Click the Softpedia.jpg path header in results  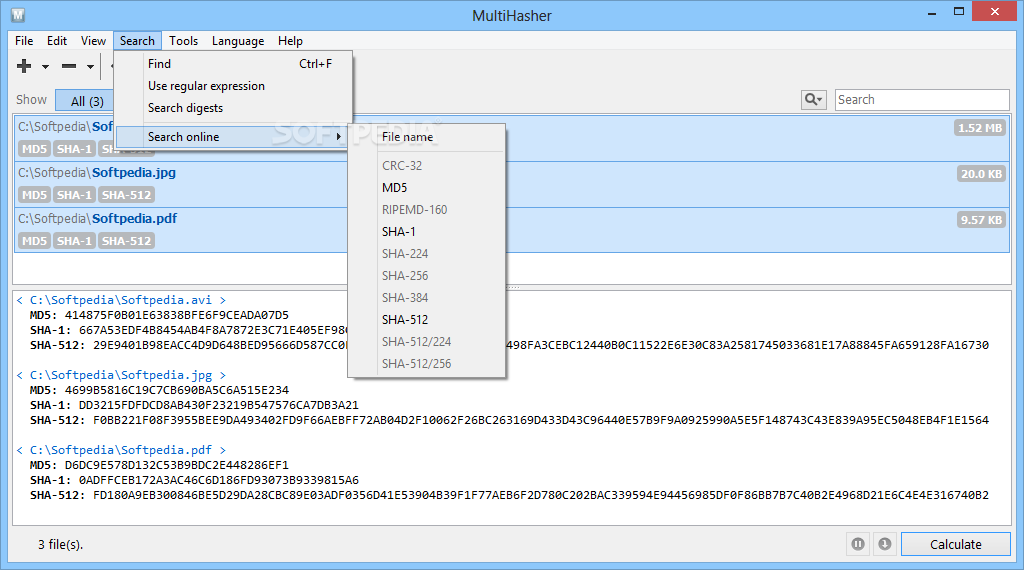click(x=121, y=375)
